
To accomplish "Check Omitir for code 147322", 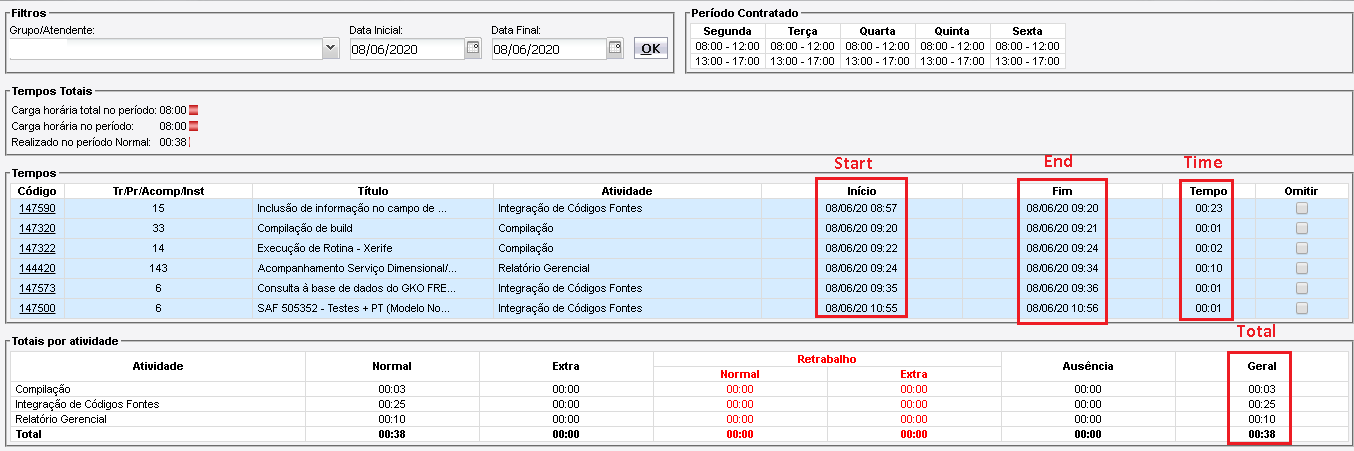I will (x=1301, y=248).
